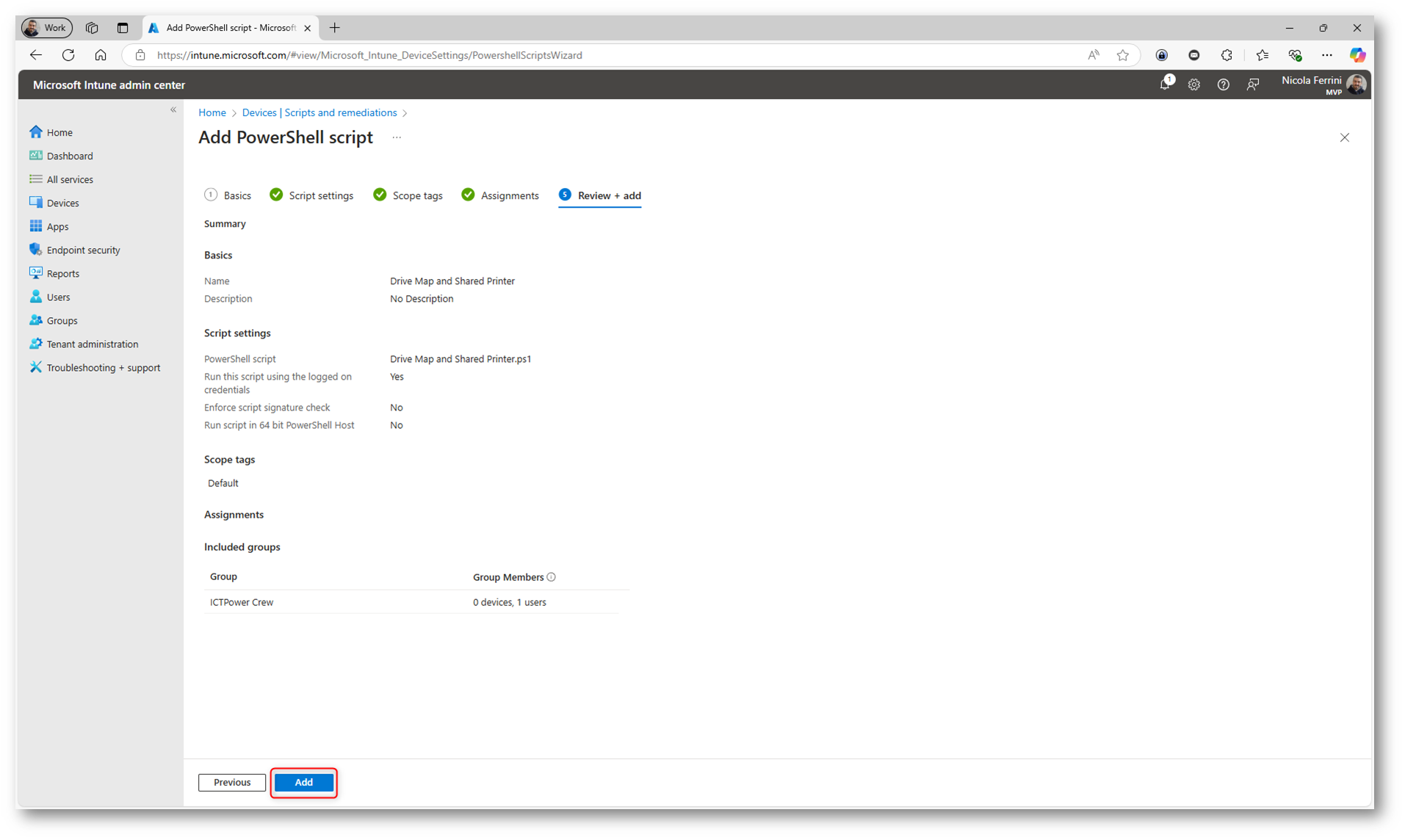Open Devices | Scripts and remediations breadcrumb

[x=319, y=112]
